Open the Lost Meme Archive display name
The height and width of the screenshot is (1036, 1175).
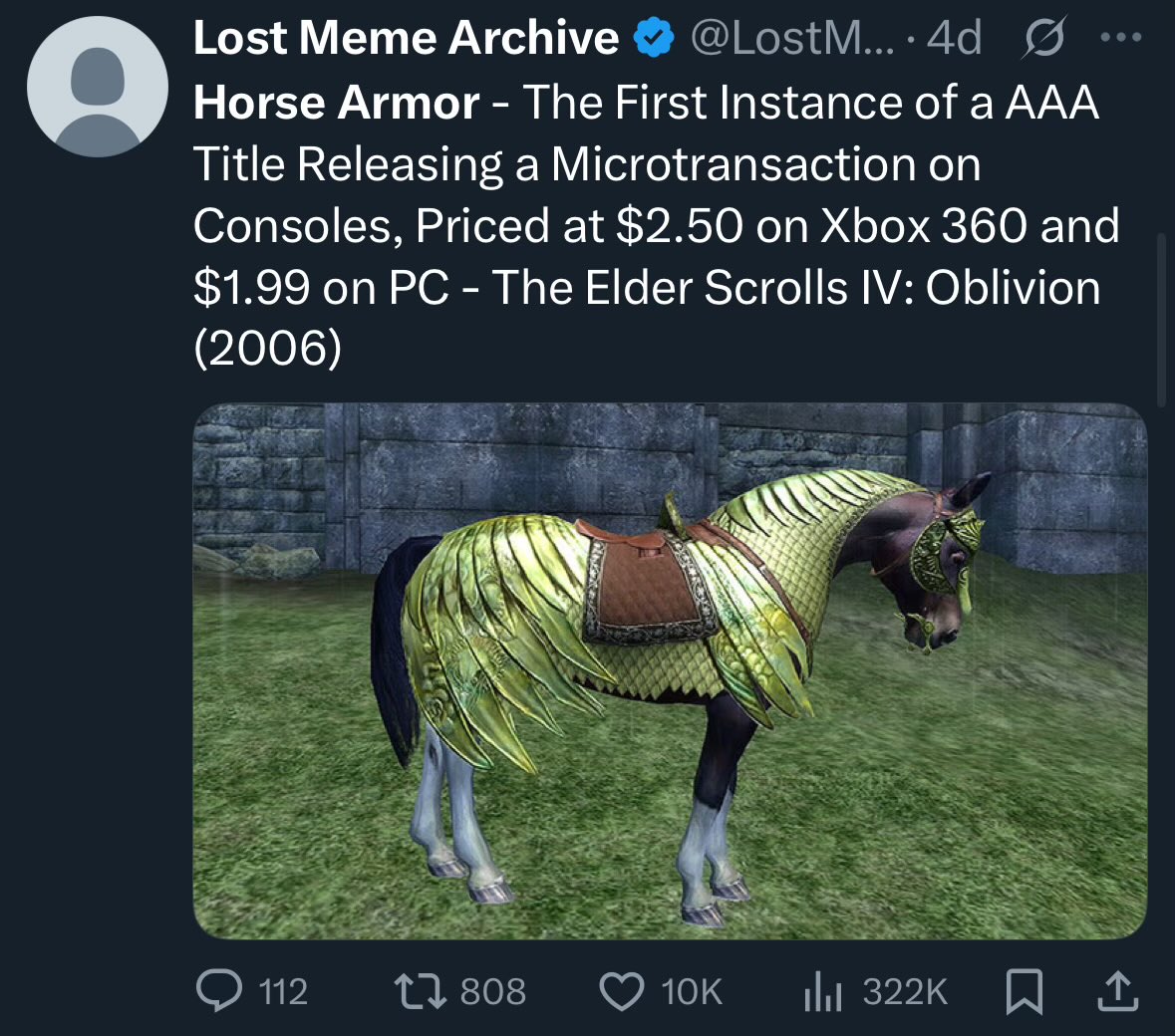(x=406, y=38)
